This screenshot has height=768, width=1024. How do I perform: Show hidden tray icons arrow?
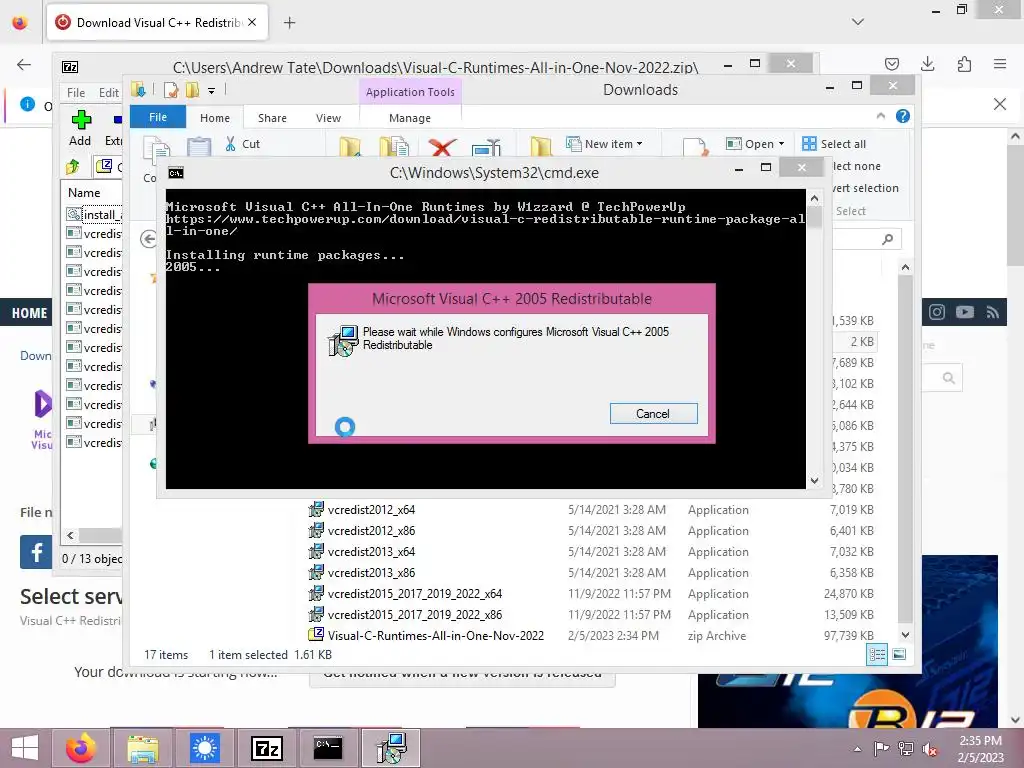click(857, 749)
